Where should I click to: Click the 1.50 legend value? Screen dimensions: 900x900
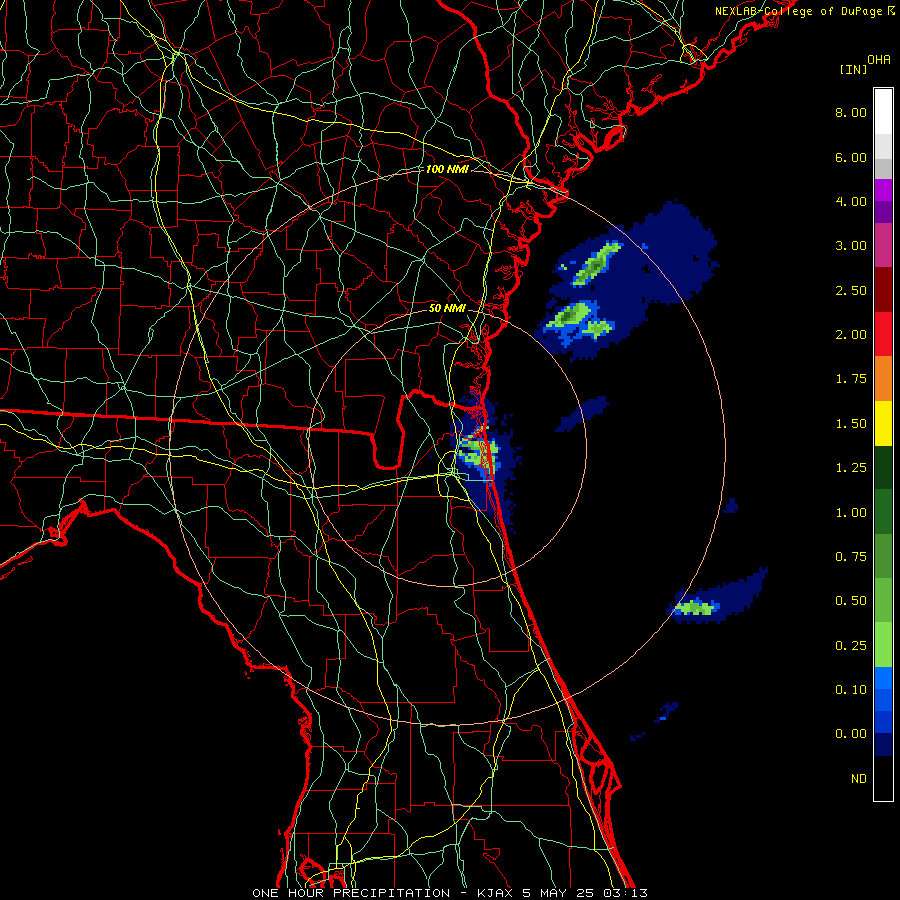click(x=851, y=424)
